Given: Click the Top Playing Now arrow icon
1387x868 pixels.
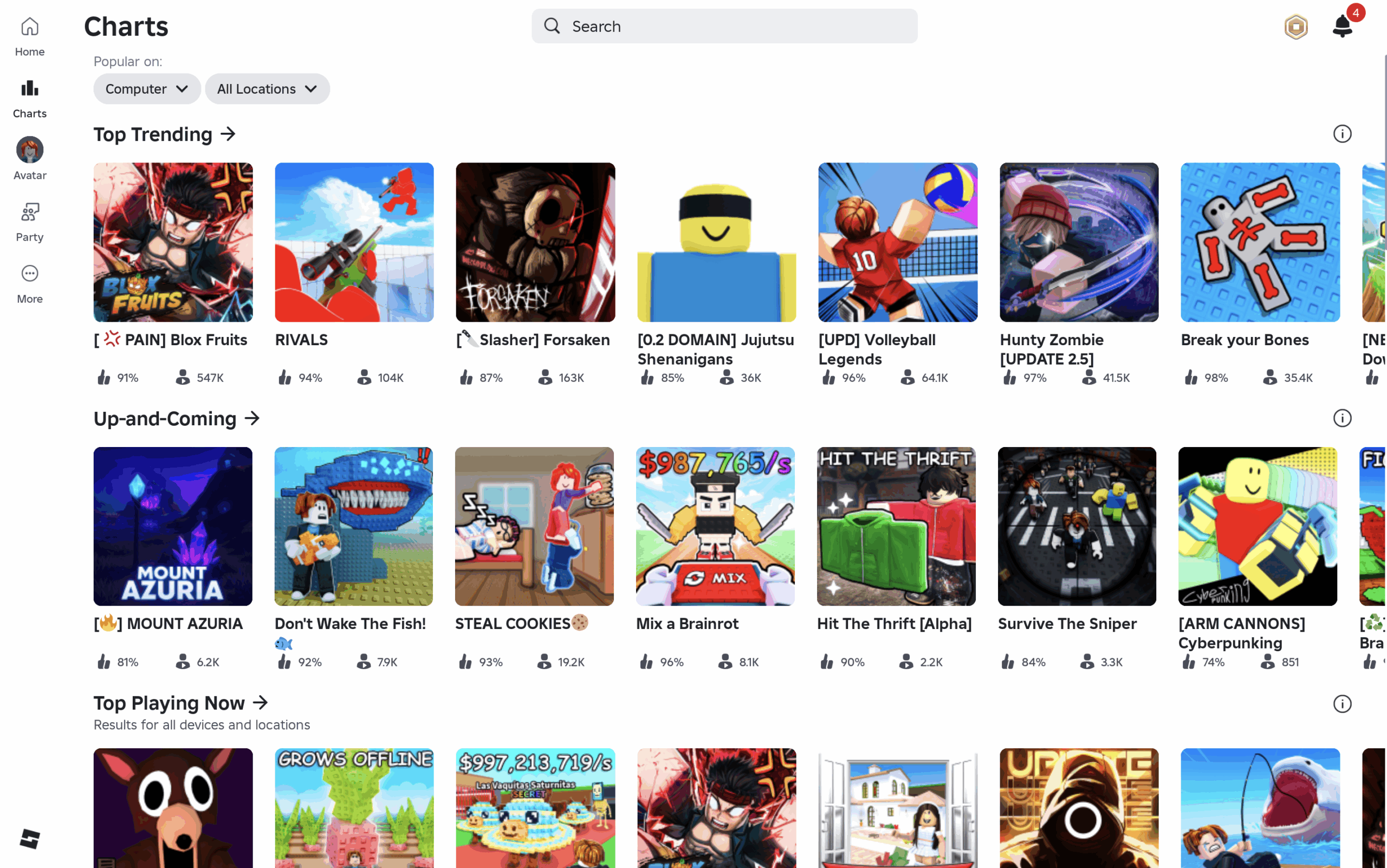Looking at the screenshot, I should tap(261, 702).
